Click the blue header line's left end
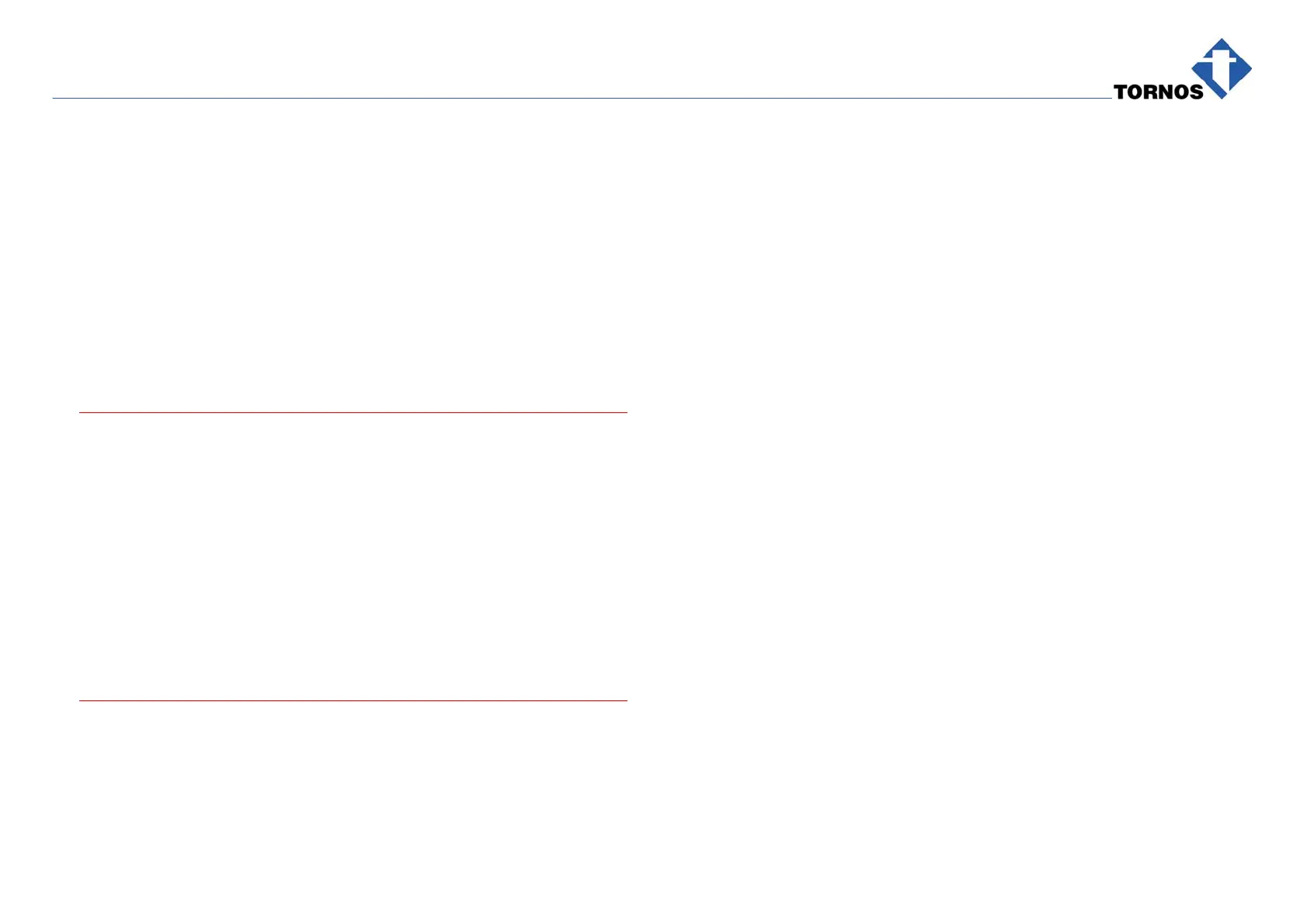The image size is (1307, 924). [54, 98]
